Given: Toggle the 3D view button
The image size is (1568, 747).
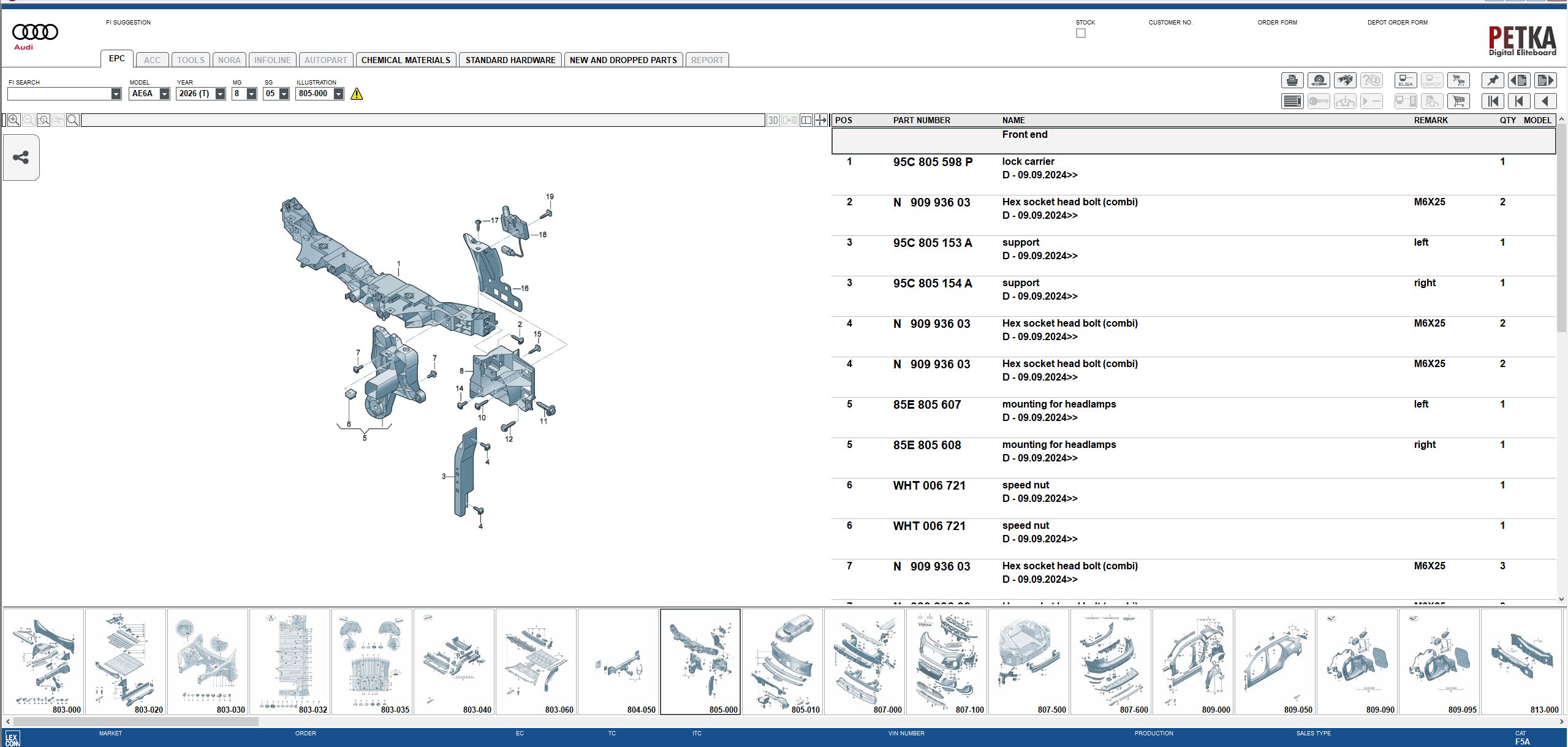Looking at the screenshot, I should click(773, 120).
